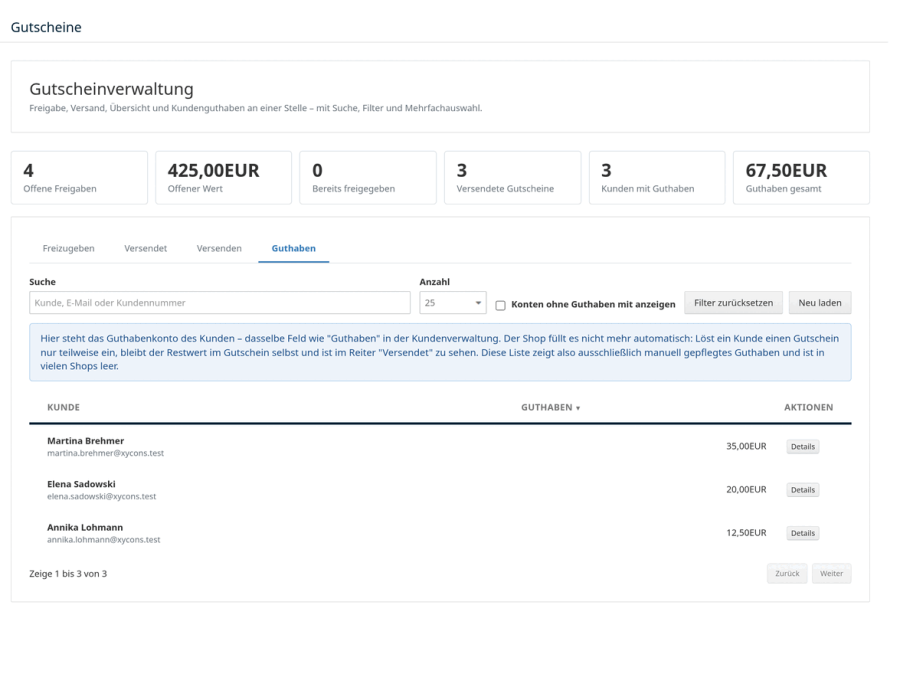Screen dimensions: 900x700
Task: Click the Filter zurücksetzen button
Action: [x=734, y=302]
